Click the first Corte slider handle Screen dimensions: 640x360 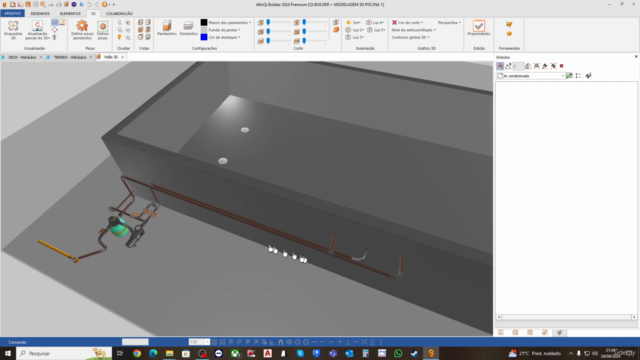[x=268, y=22]
